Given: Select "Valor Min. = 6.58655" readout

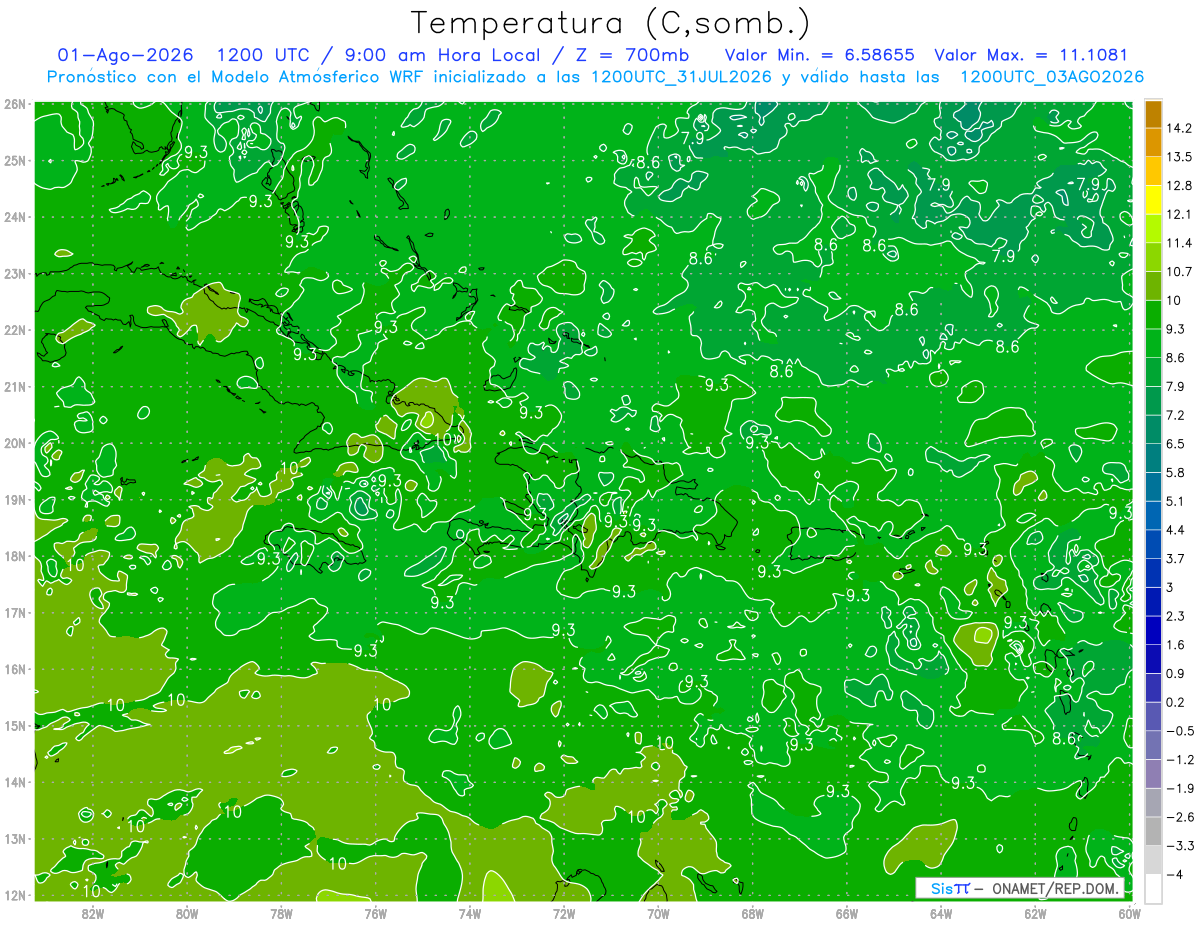Looking at the screenshot, I should point(819,55).
